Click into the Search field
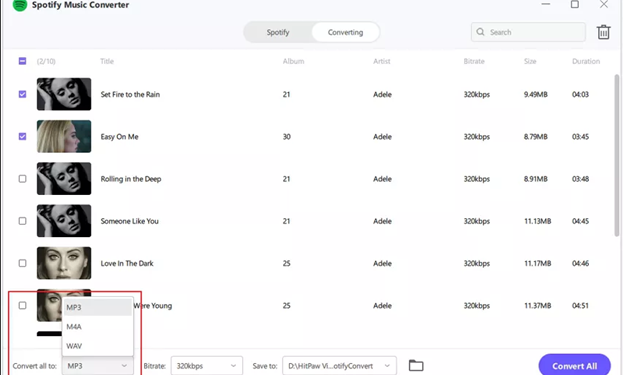 pos(528,32)
